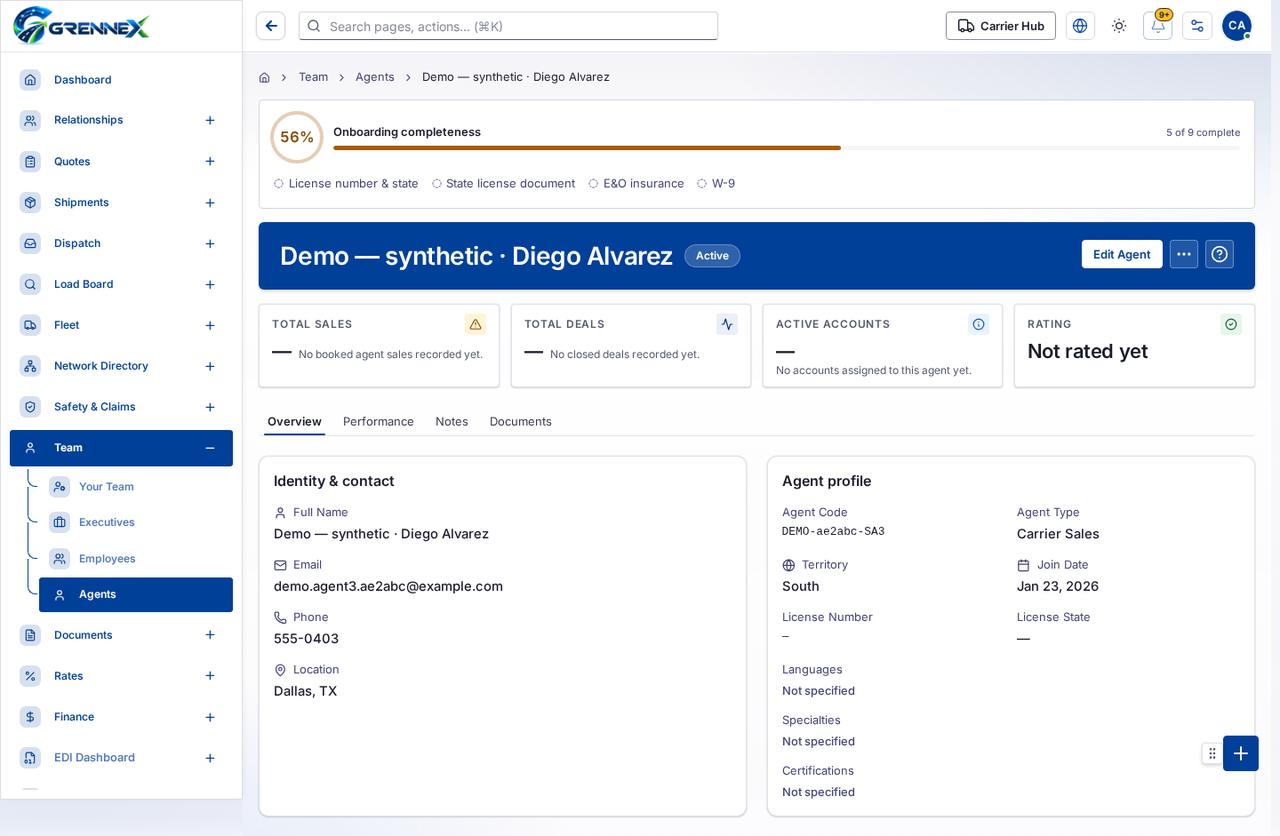Switch to the Documents tab
The image size is (1280, 836).
(521, 421)
